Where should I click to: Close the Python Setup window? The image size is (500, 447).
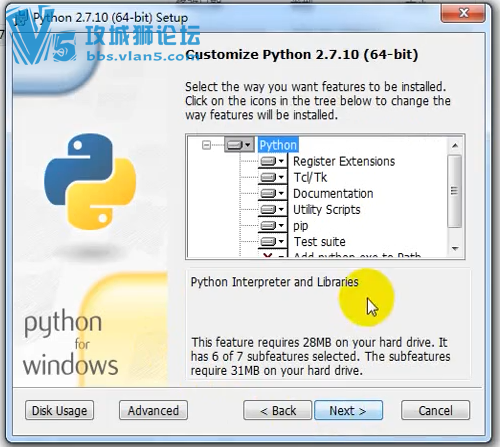[x=463, y=13]
